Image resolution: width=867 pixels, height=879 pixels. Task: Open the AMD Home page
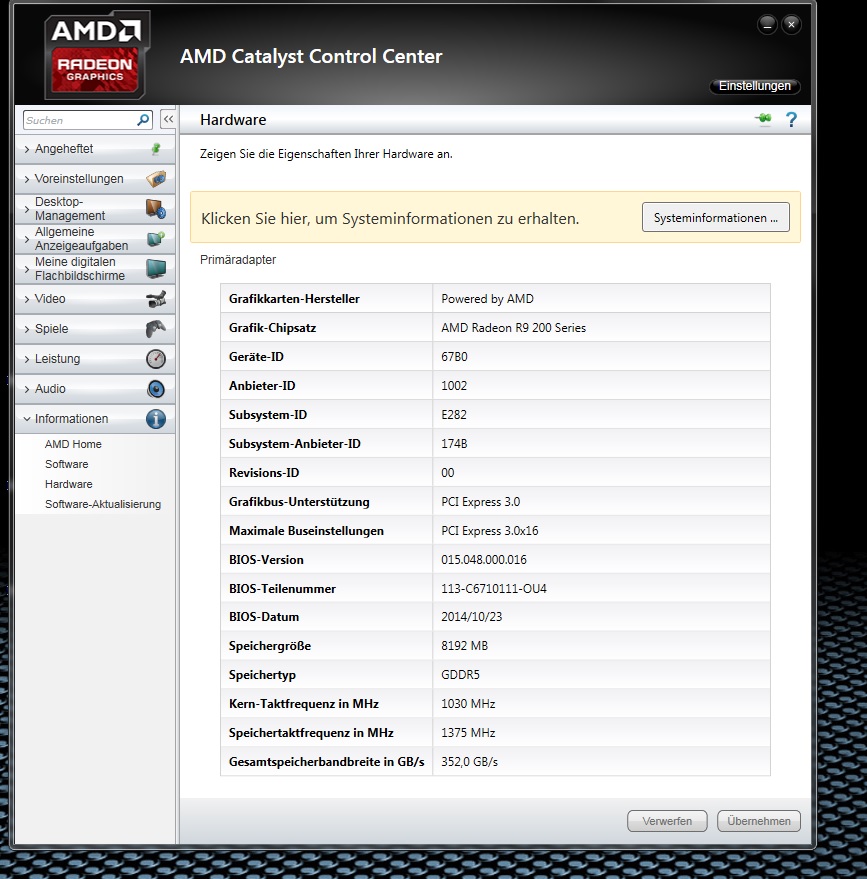pyautogui.click(x=73, y=444)
